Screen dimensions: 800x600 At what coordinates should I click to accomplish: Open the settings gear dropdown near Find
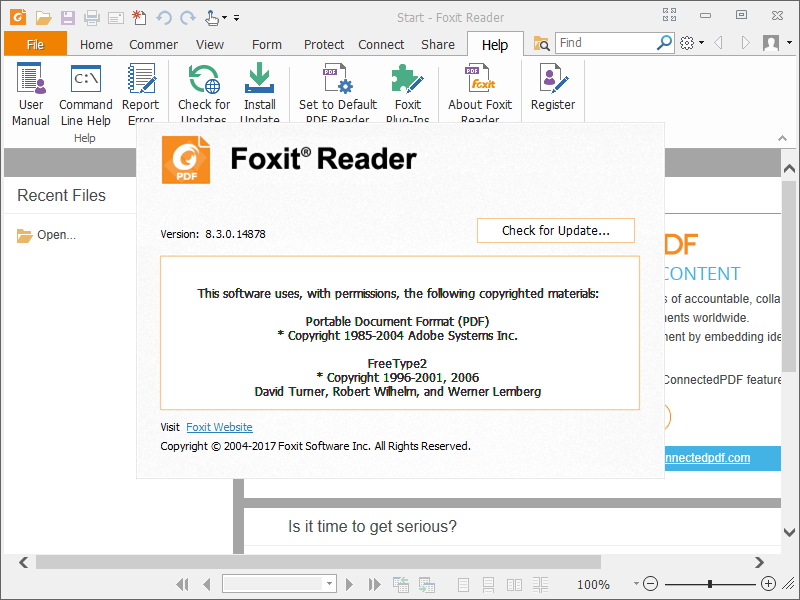coord(689,43)
